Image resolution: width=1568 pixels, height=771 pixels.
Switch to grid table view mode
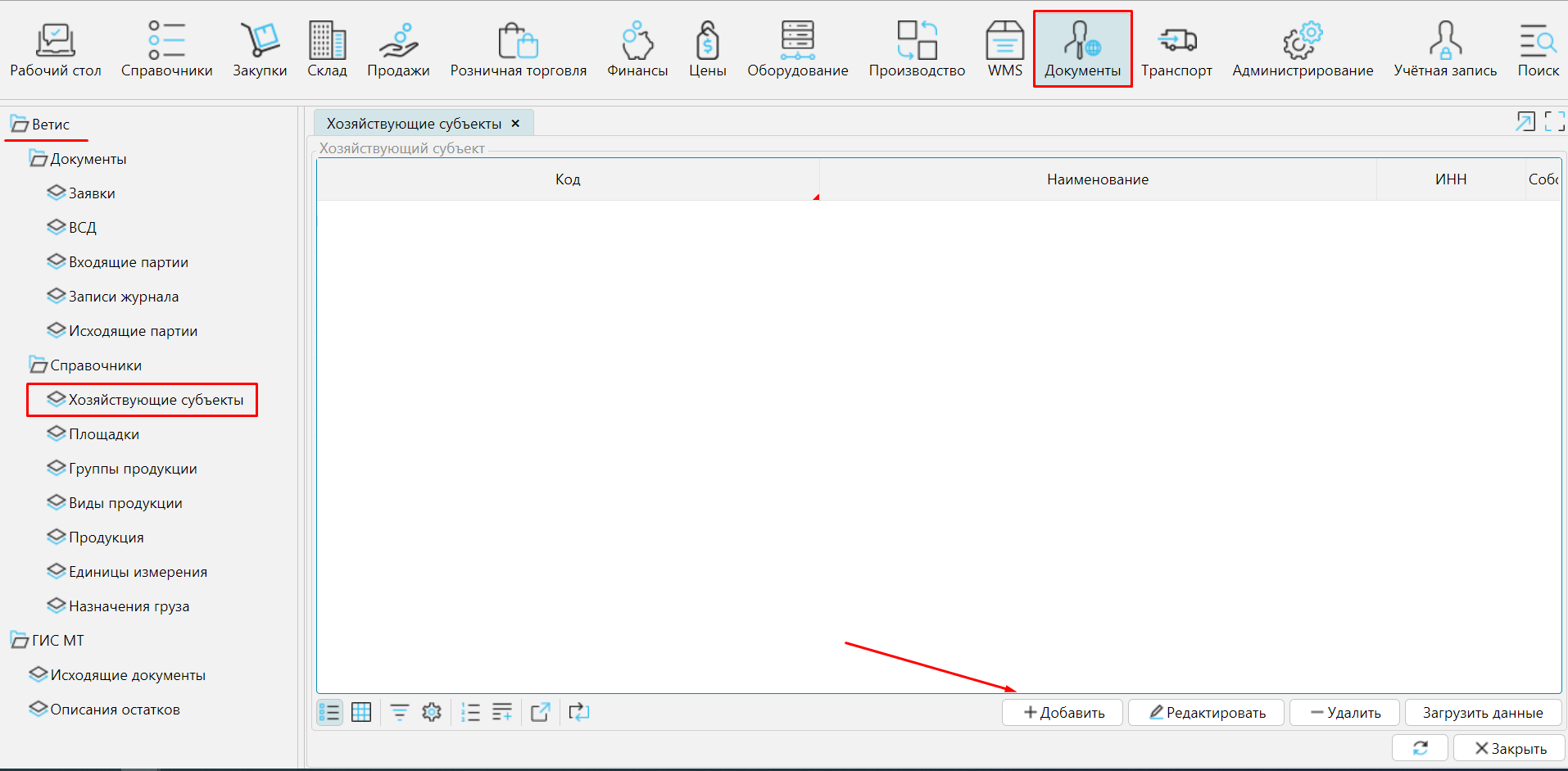(x=361, y=712)
